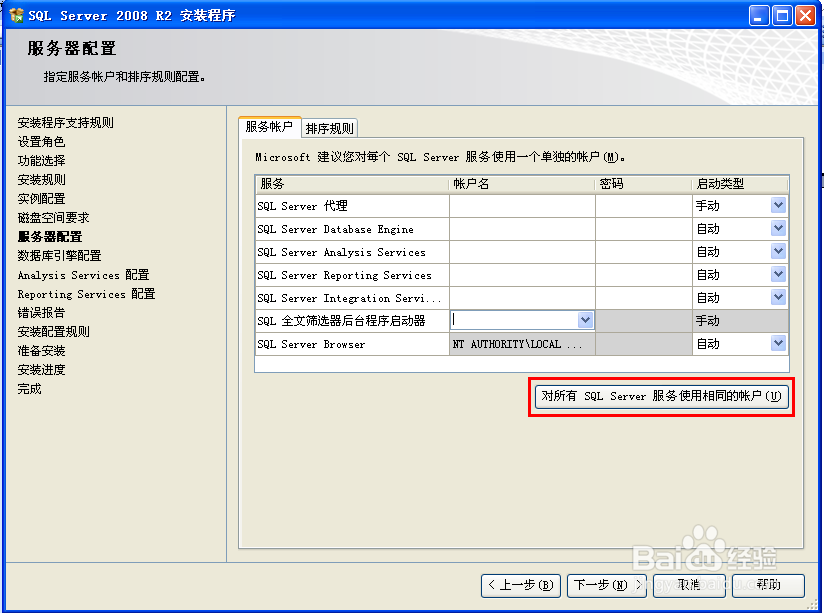Click the 下一步 button

pos(607,587)
